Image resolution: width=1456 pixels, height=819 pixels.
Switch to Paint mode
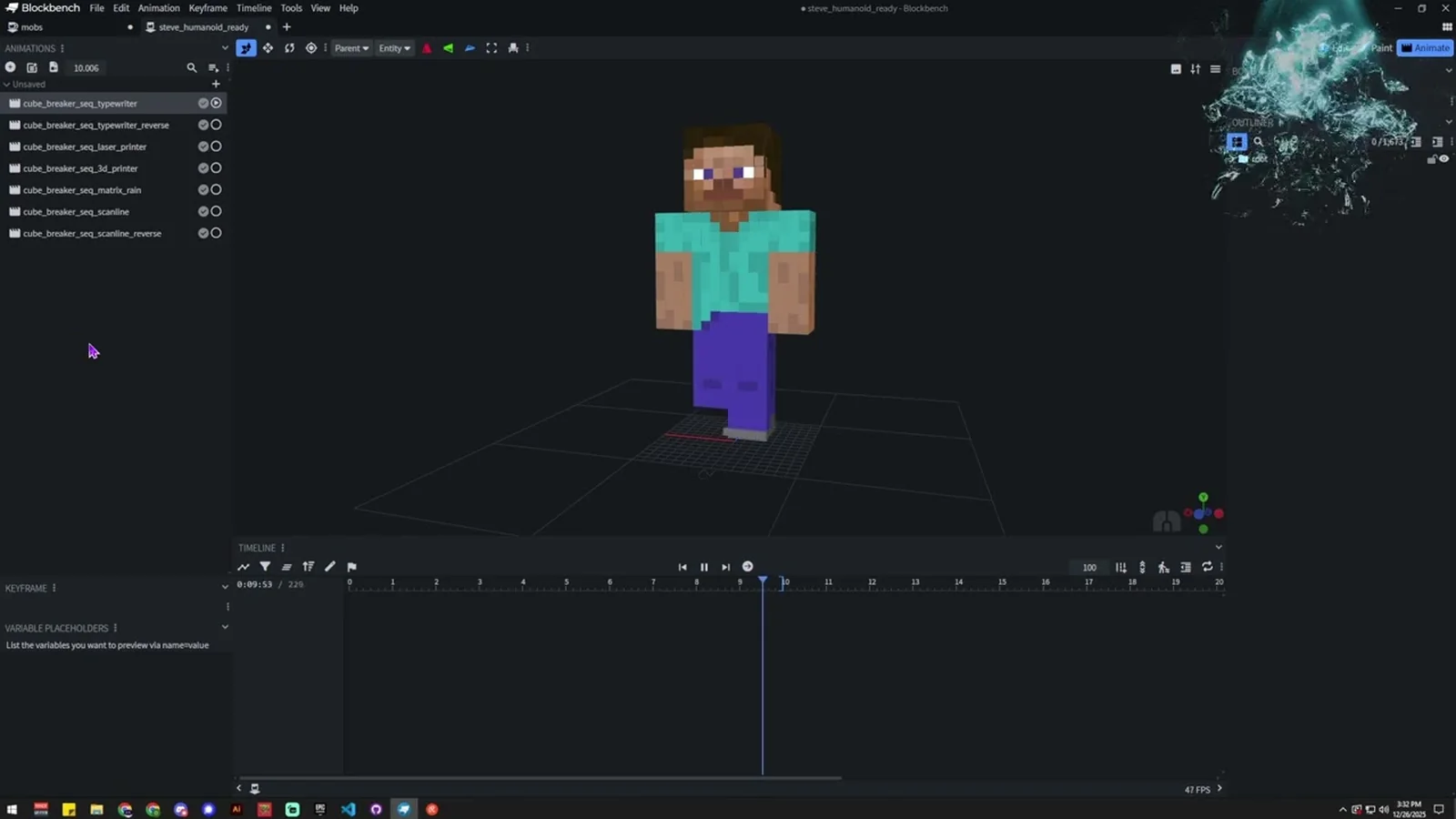(x=1381, y=48)
